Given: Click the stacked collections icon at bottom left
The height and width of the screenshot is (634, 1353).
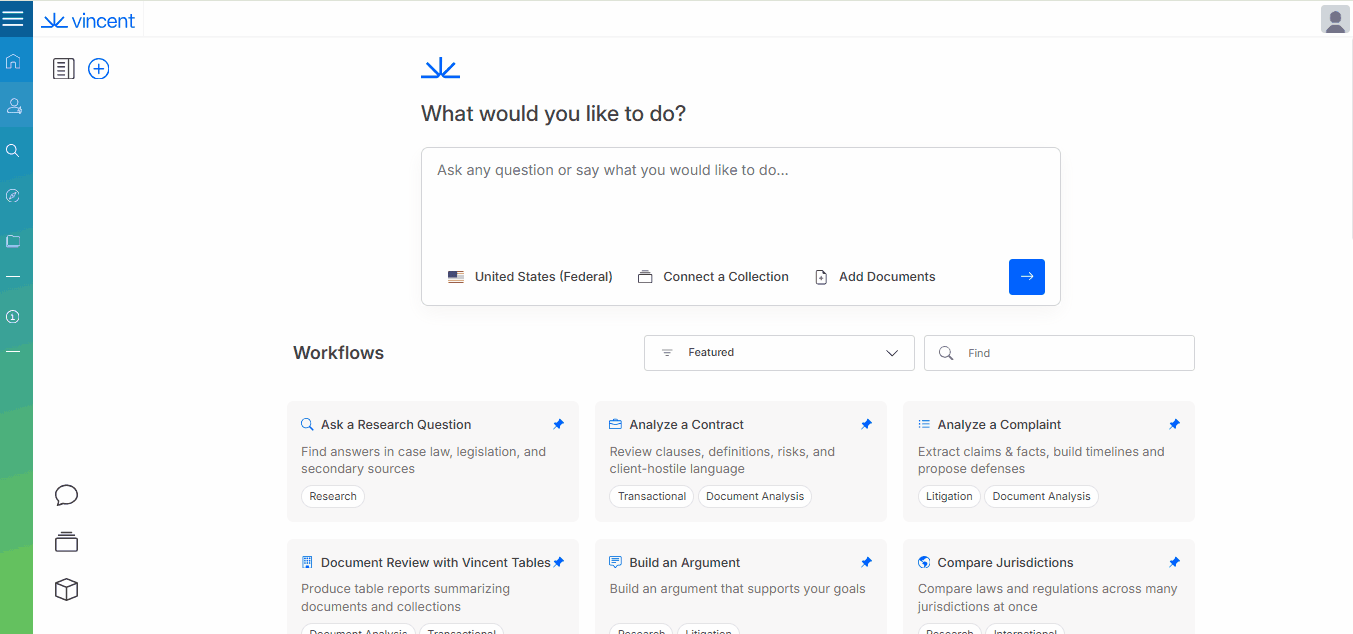Looking at the screenshot, I should (66, 542).
